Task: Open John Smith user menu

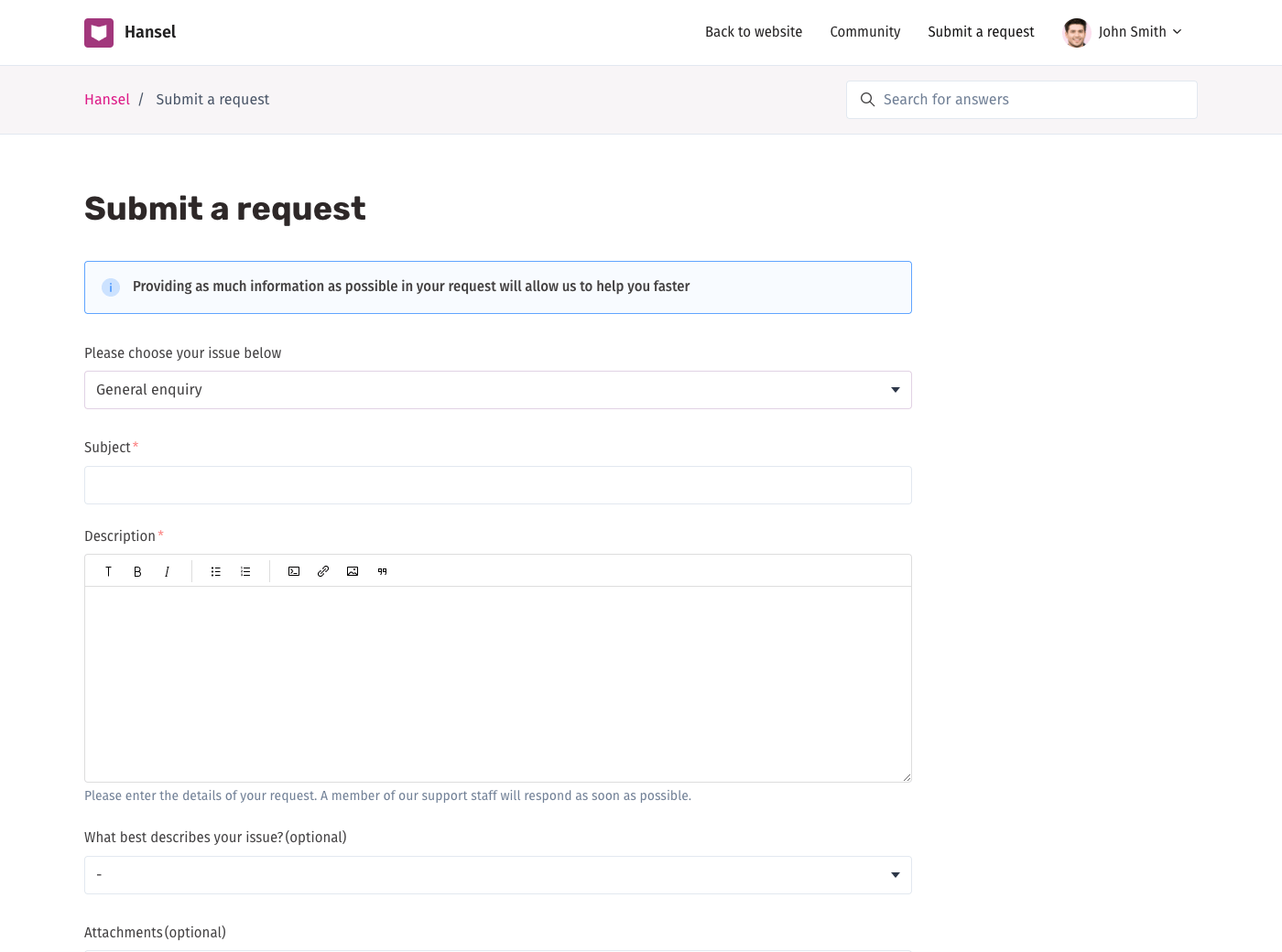Action: click(1123, 32)
